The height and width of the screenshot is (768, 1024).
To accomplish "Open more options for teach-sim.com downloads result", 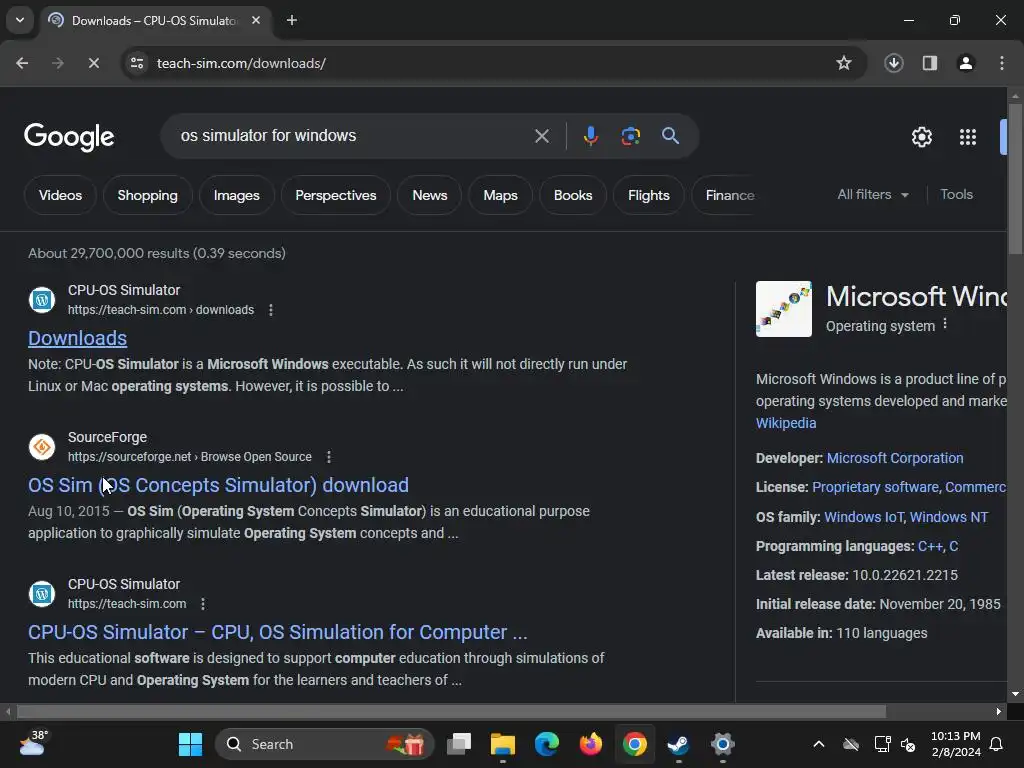I will click(271, 310).
